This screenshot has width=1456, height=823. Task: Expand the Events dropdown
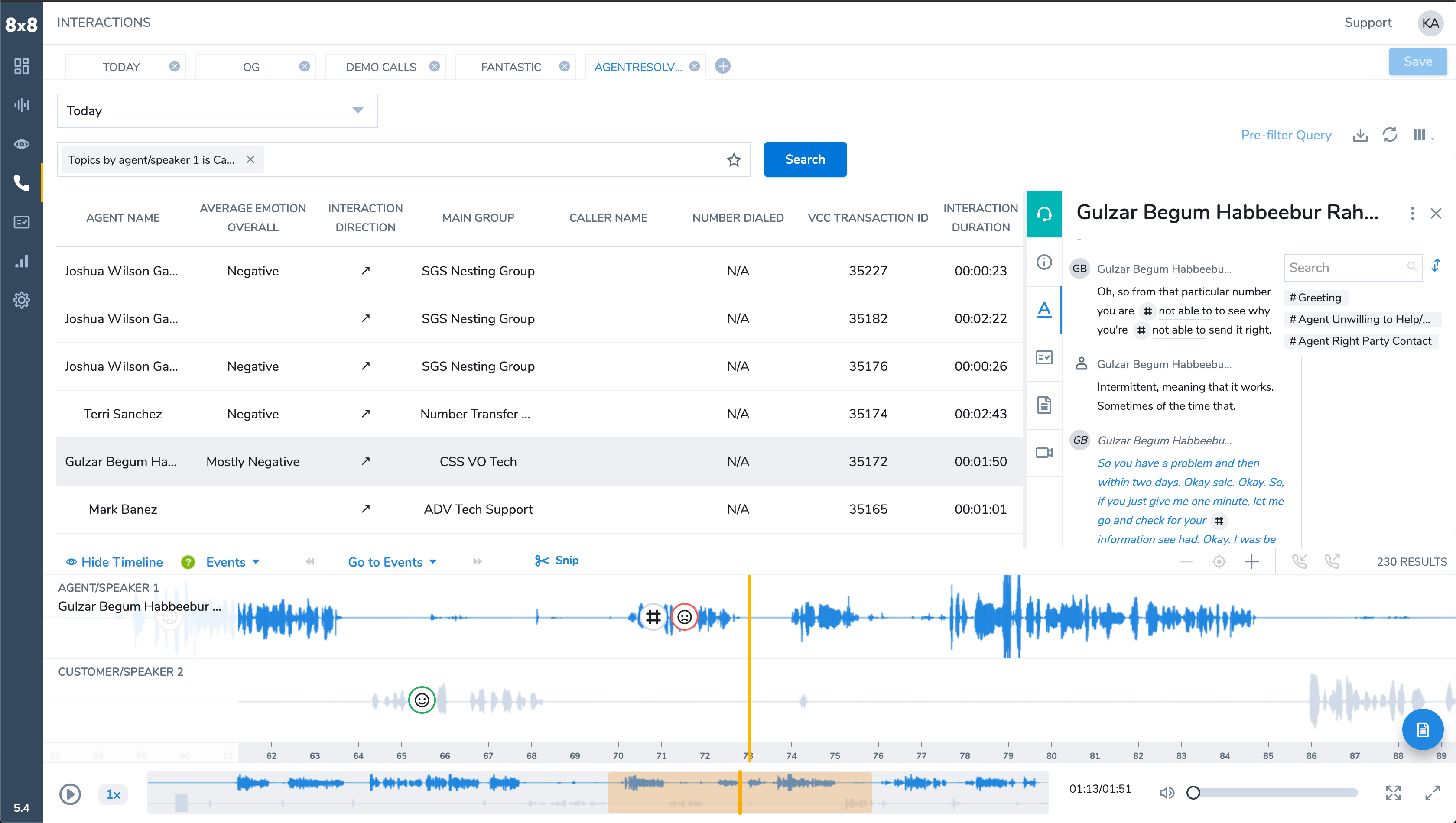coord(232,562)
